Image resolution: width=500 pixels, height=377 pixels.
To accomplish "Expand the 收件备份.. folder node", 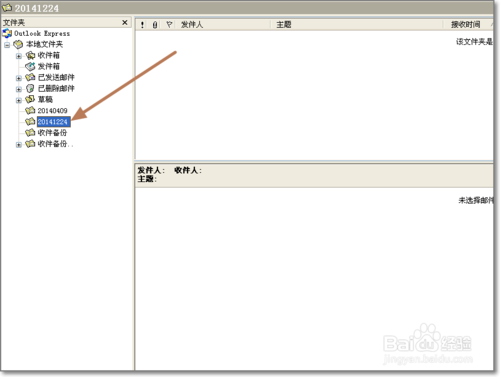I will tap(19, 145).
